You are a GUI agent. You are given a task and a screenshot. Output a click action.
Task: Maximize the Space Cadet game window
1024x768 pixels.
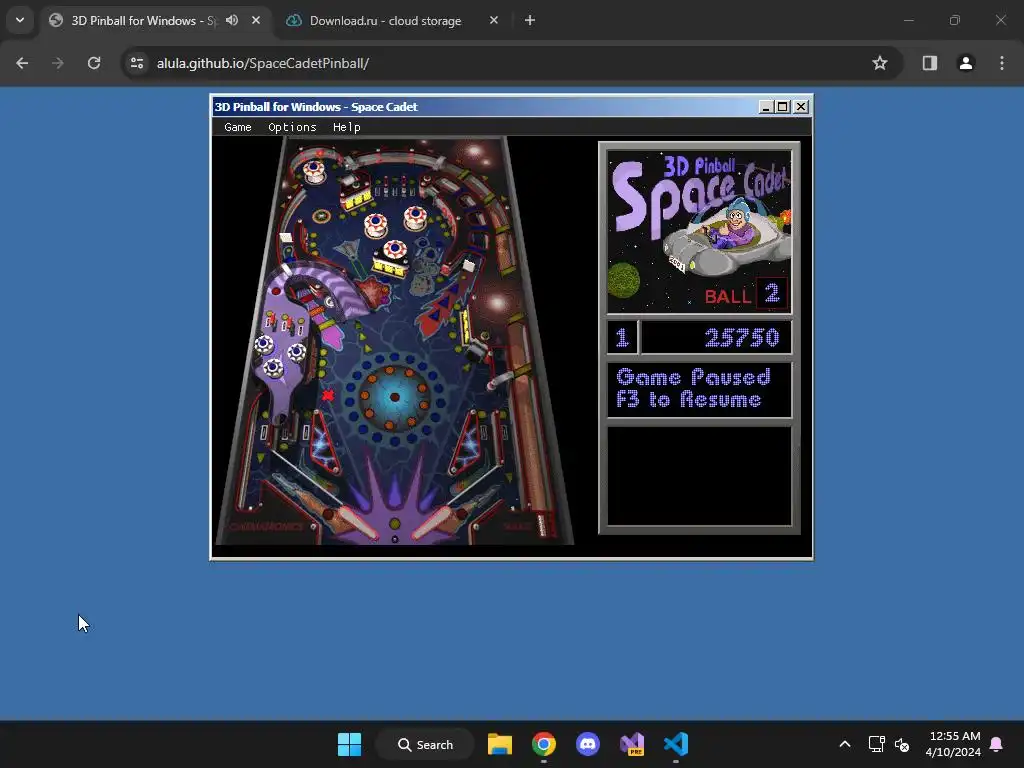coord(782,107)
